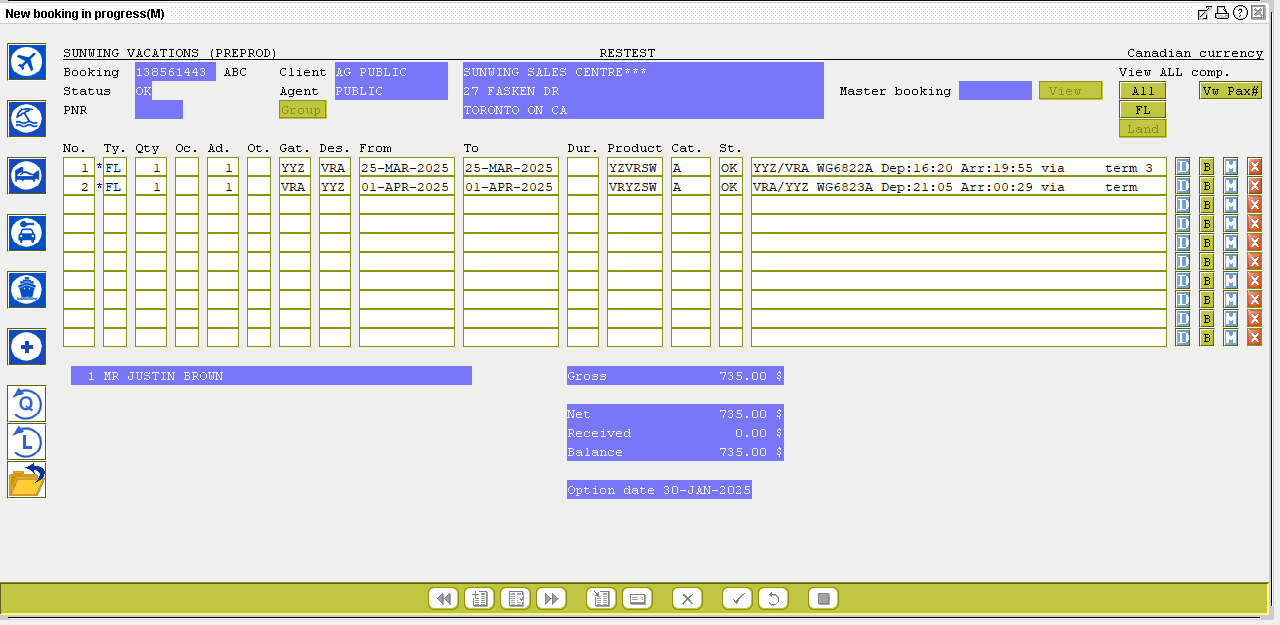Click the red X on the YYZ/VRA WG6822A row
Screen dimensions: 1280x625
coord(1255,167)
